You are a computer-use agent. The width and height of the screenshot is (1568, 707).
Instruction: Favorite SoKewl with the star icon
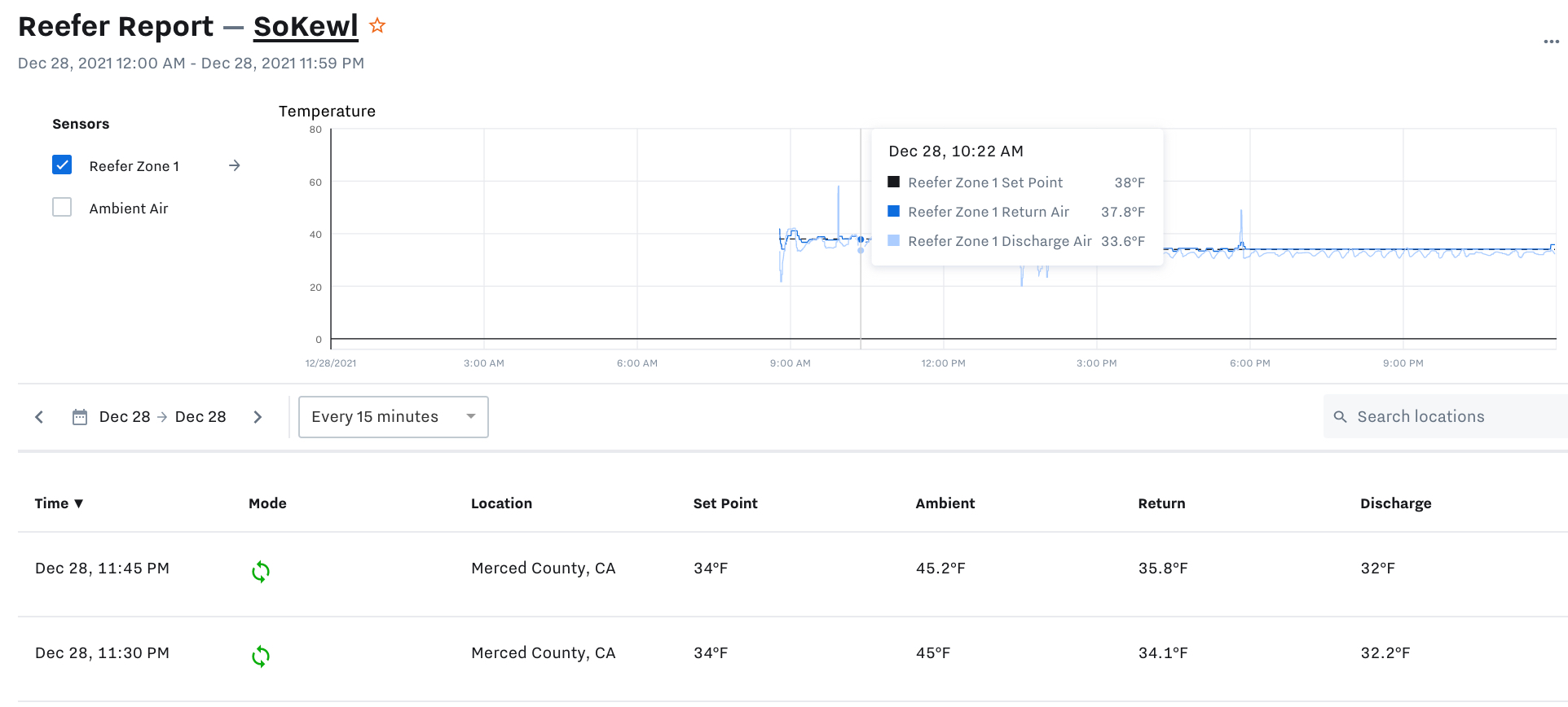[377, 25]
